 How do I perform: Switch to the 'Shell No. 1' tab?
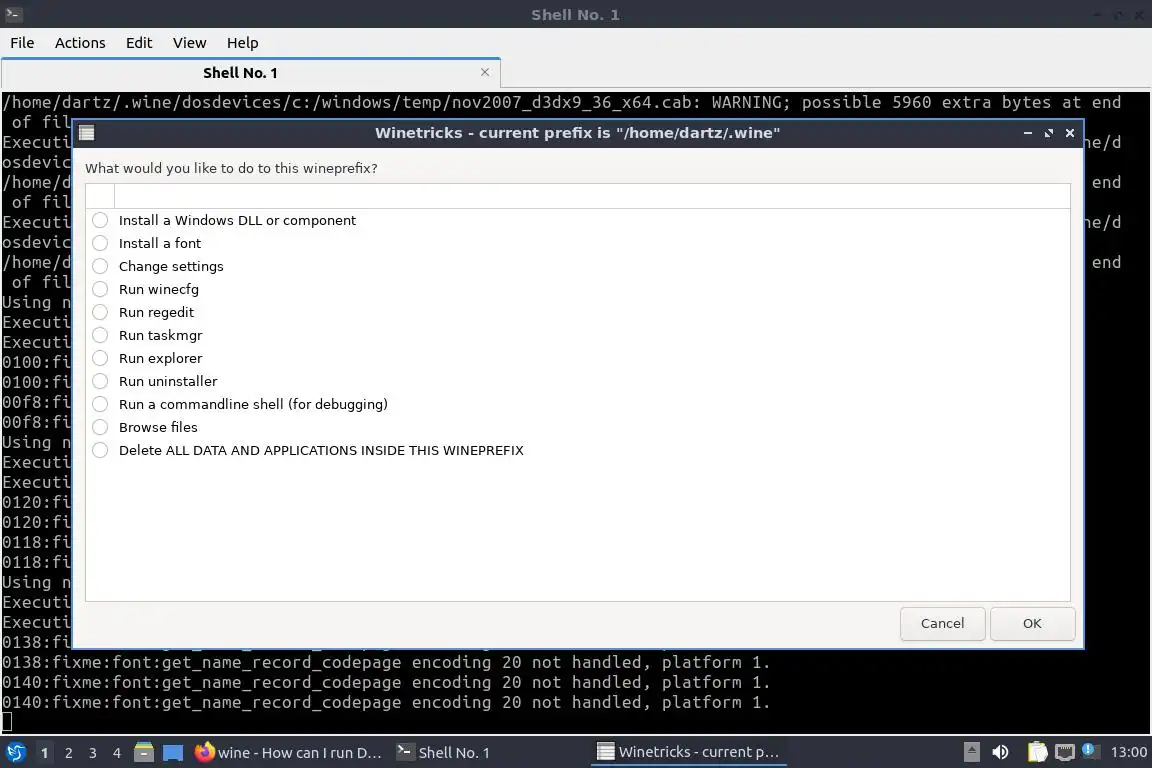point(251,73)
